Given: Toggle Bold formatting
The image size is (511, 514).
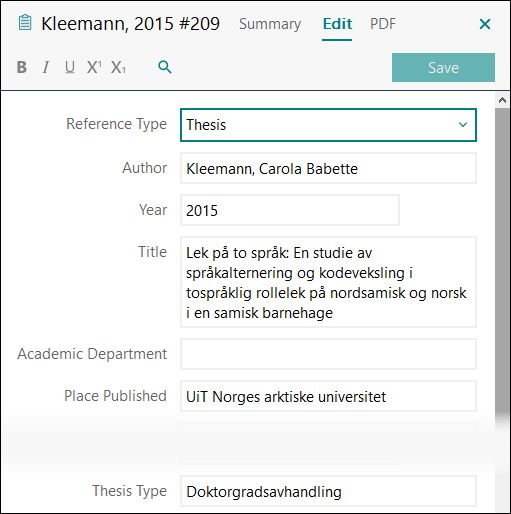Looking at the screenshot, I should pyautogui.click(x=22, y=67).
